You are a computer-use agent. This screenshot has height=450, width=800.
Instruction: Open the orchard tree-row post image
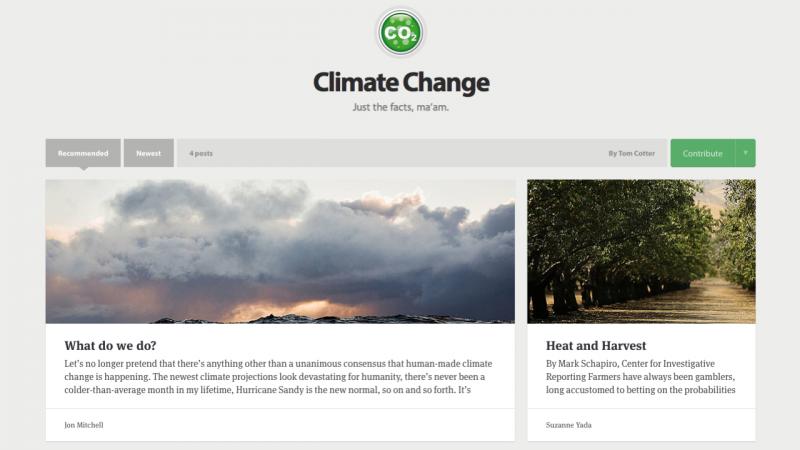tap(641, 252)
